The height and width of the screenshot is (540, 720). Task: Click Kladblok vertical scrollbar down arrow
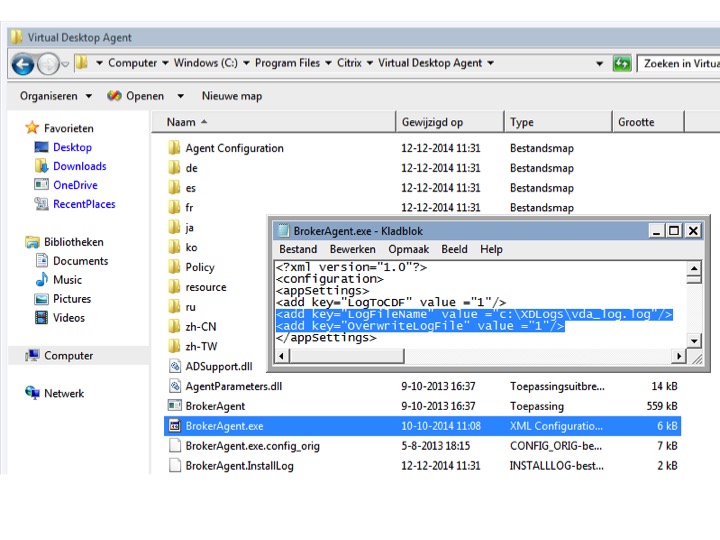click(x=694, y=341)
